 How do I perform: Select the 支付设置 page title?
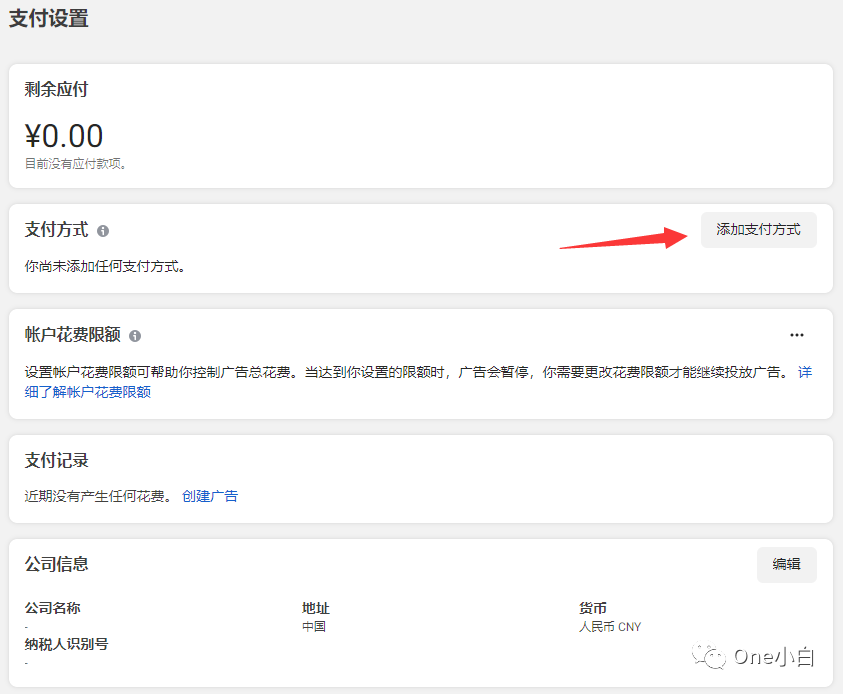click(x=47, y=18)
